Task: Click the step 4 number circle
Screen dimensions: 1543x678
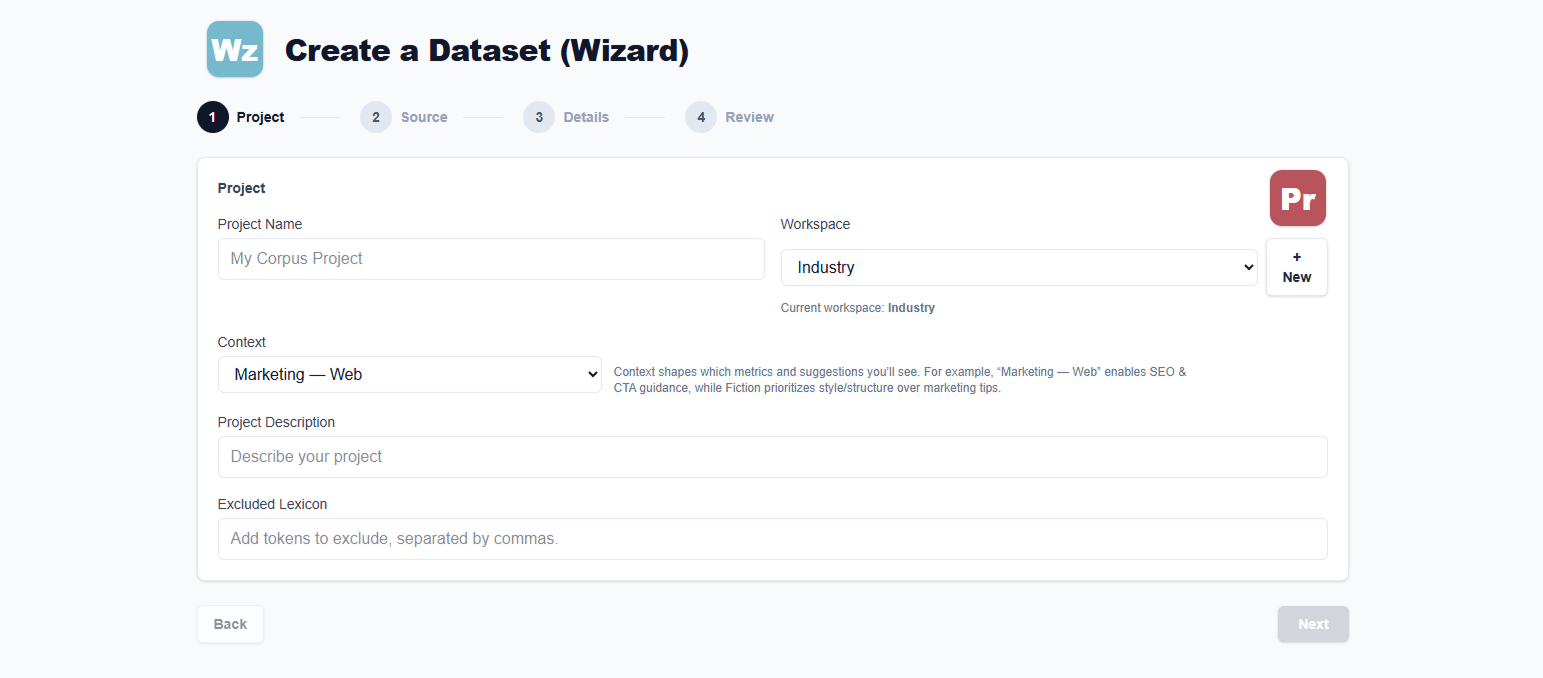Action: click(701, 117)
